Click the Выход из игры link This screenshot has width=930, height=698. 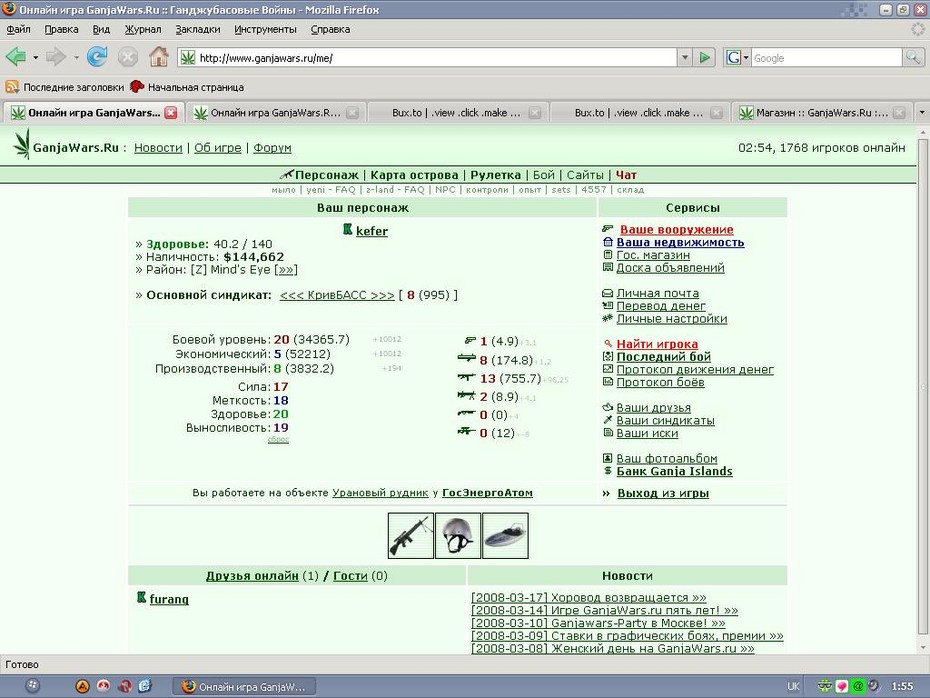point(663,493)
